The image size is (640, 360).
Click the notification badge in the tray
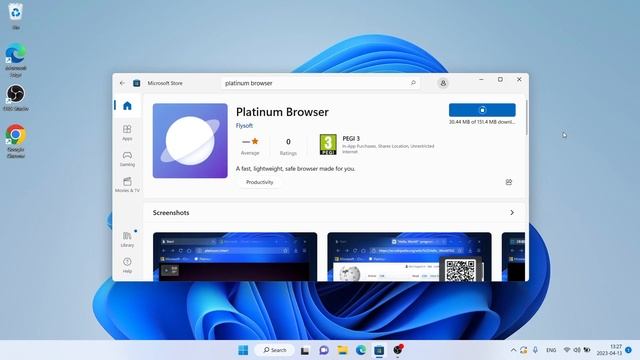tap(629, 350)
